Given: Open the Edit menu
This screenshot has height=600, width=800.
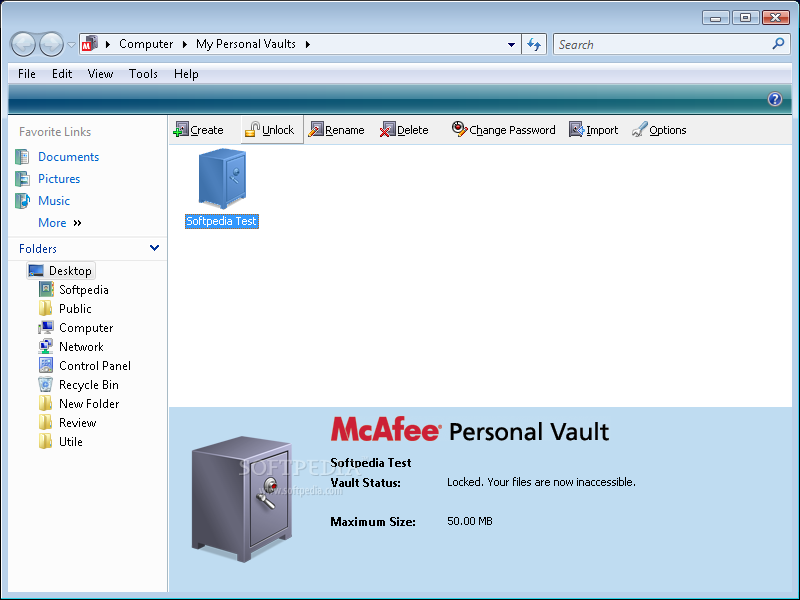Looking at the screenshot, I should [62, 74].
